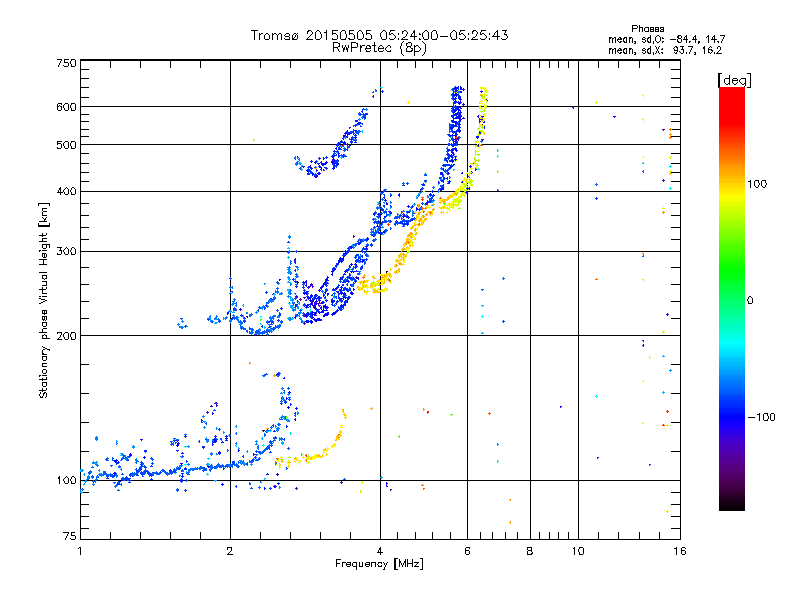The image size is (800, 600).
Task: Click the y-axis tick label '300'
Action: tap(66, 252)
